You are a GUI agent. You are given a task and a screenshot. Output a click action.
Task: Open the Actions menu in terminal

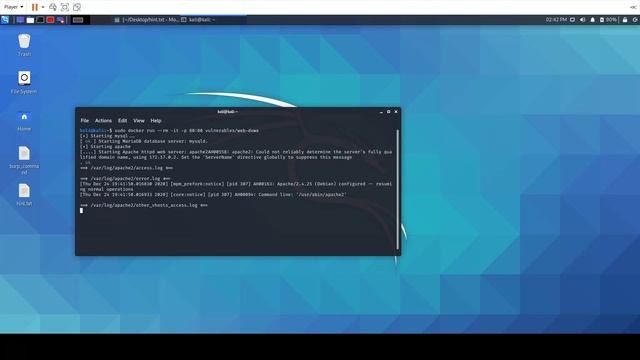tap(103, 121)
